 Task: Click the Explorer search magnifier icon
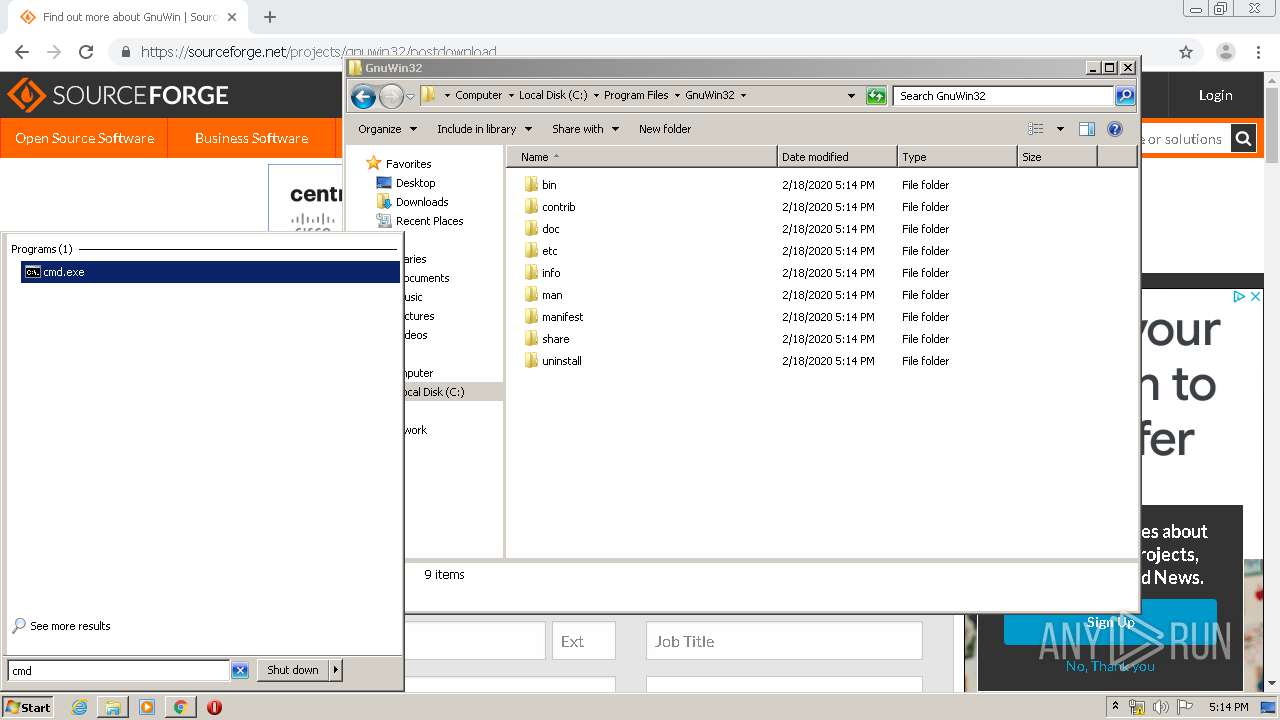click(x=1125, y=96)
